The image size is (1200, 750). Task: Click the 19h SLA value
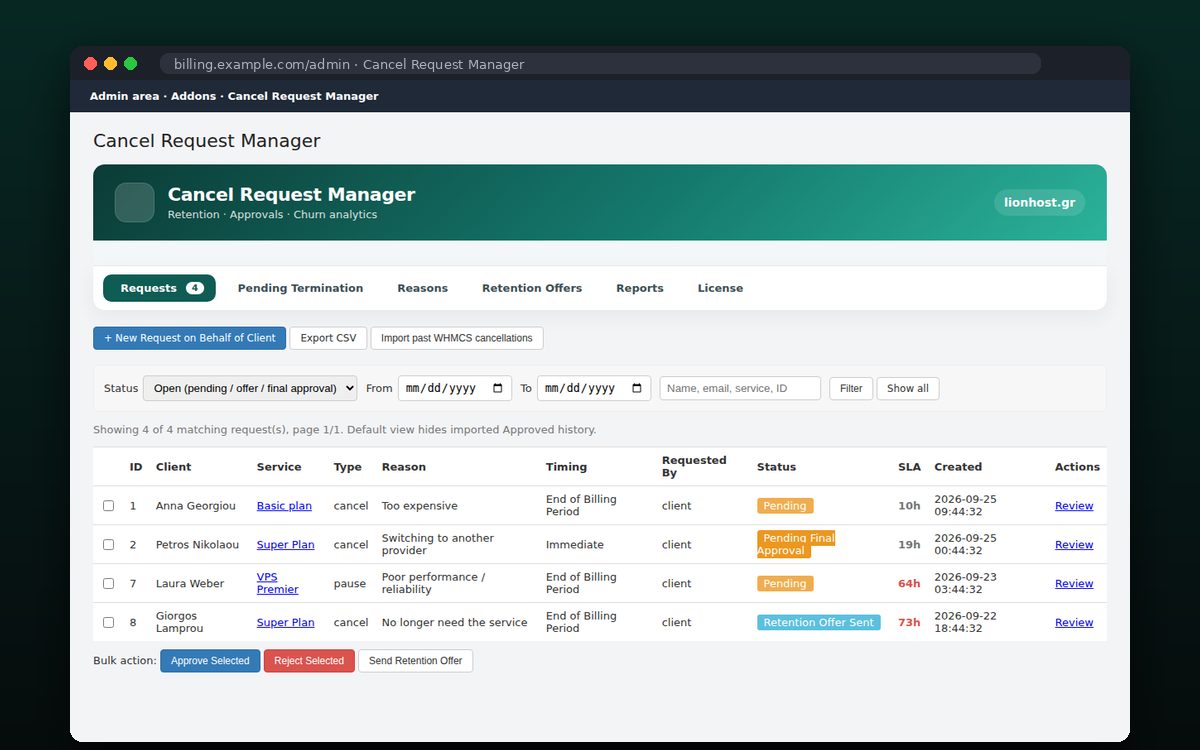909,545
